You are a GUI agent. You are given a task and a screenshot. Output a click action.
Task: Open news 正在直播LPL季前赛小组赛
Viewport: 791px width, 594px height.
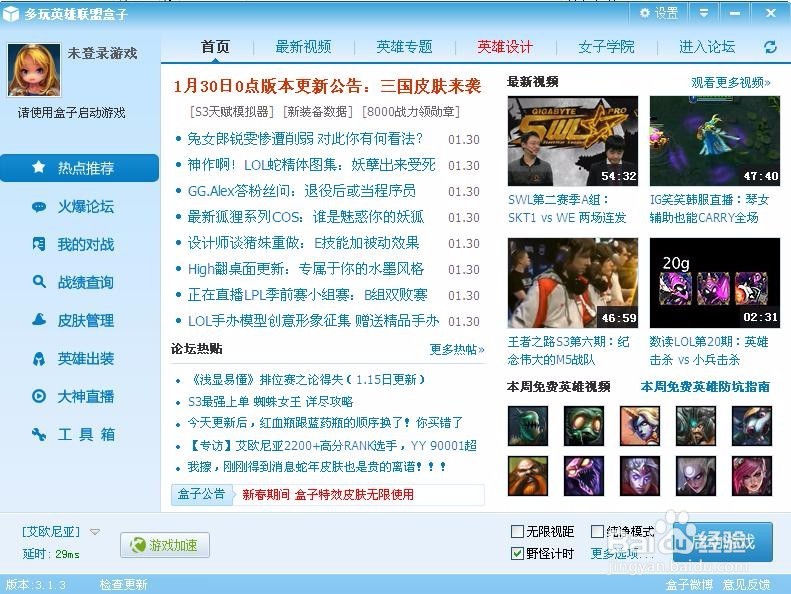307,295
